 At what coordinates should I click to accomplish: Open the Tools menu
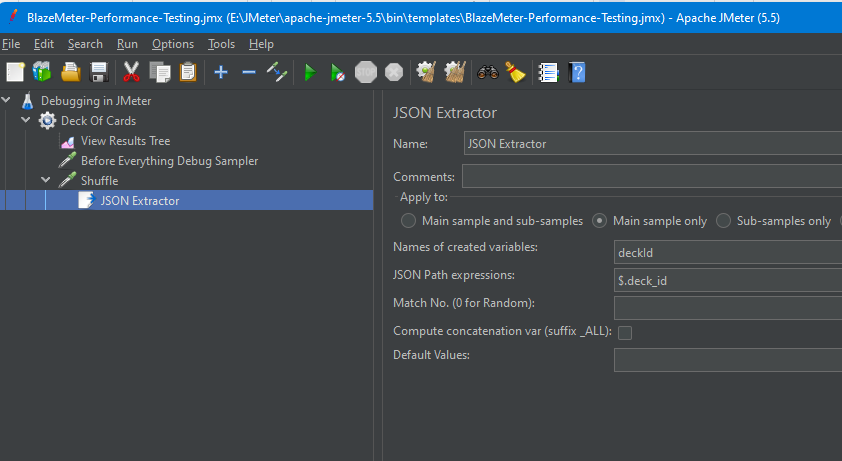221,44
